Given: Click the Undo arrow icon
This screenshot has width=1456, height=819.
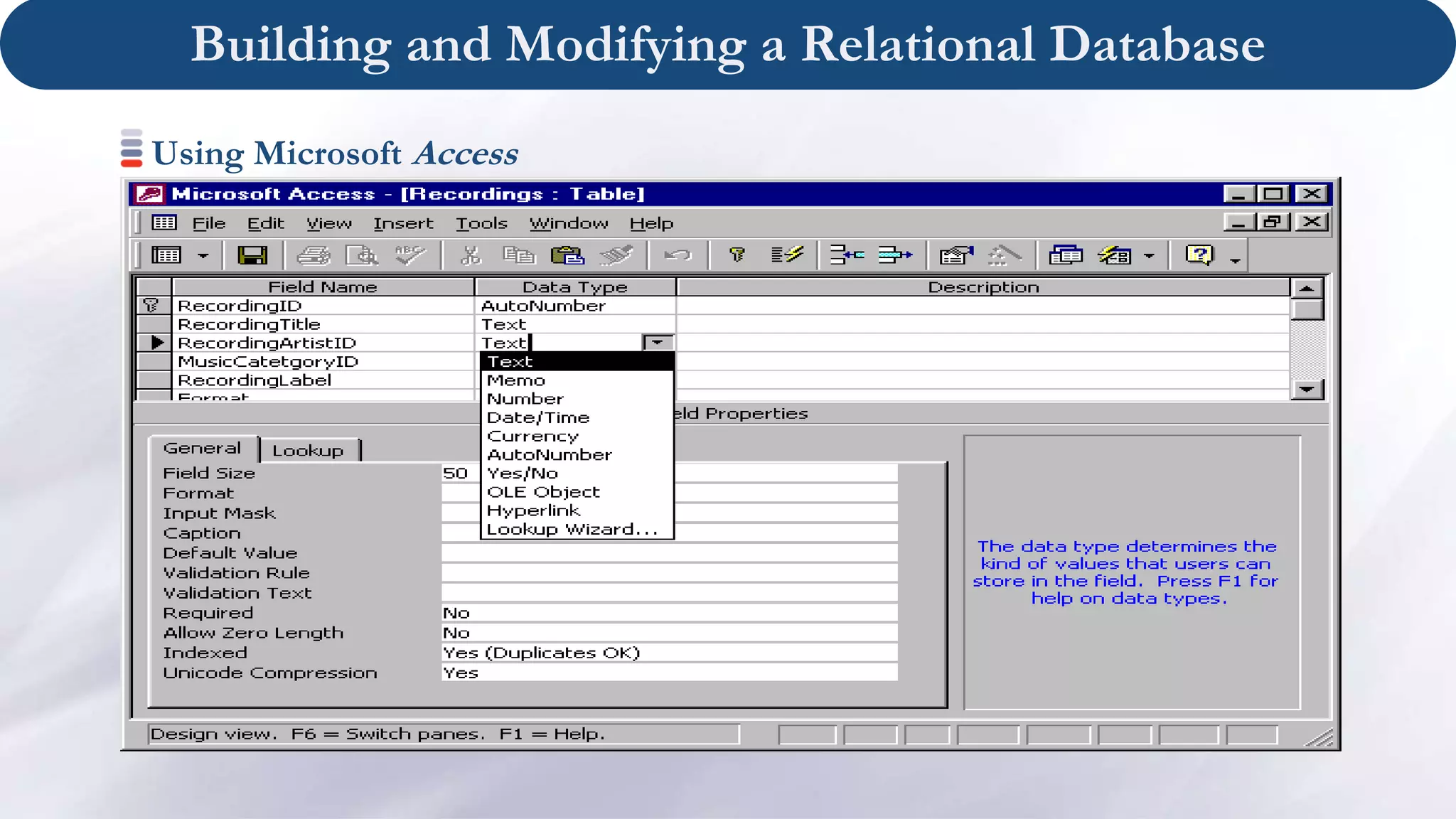Looking at the screenshot, I should (678, 255).
